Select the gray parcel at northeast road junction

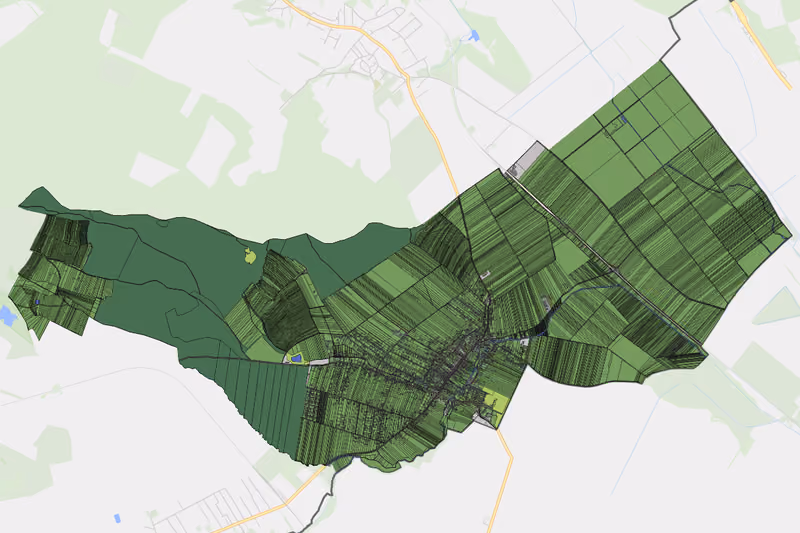(x=527, y=159)
